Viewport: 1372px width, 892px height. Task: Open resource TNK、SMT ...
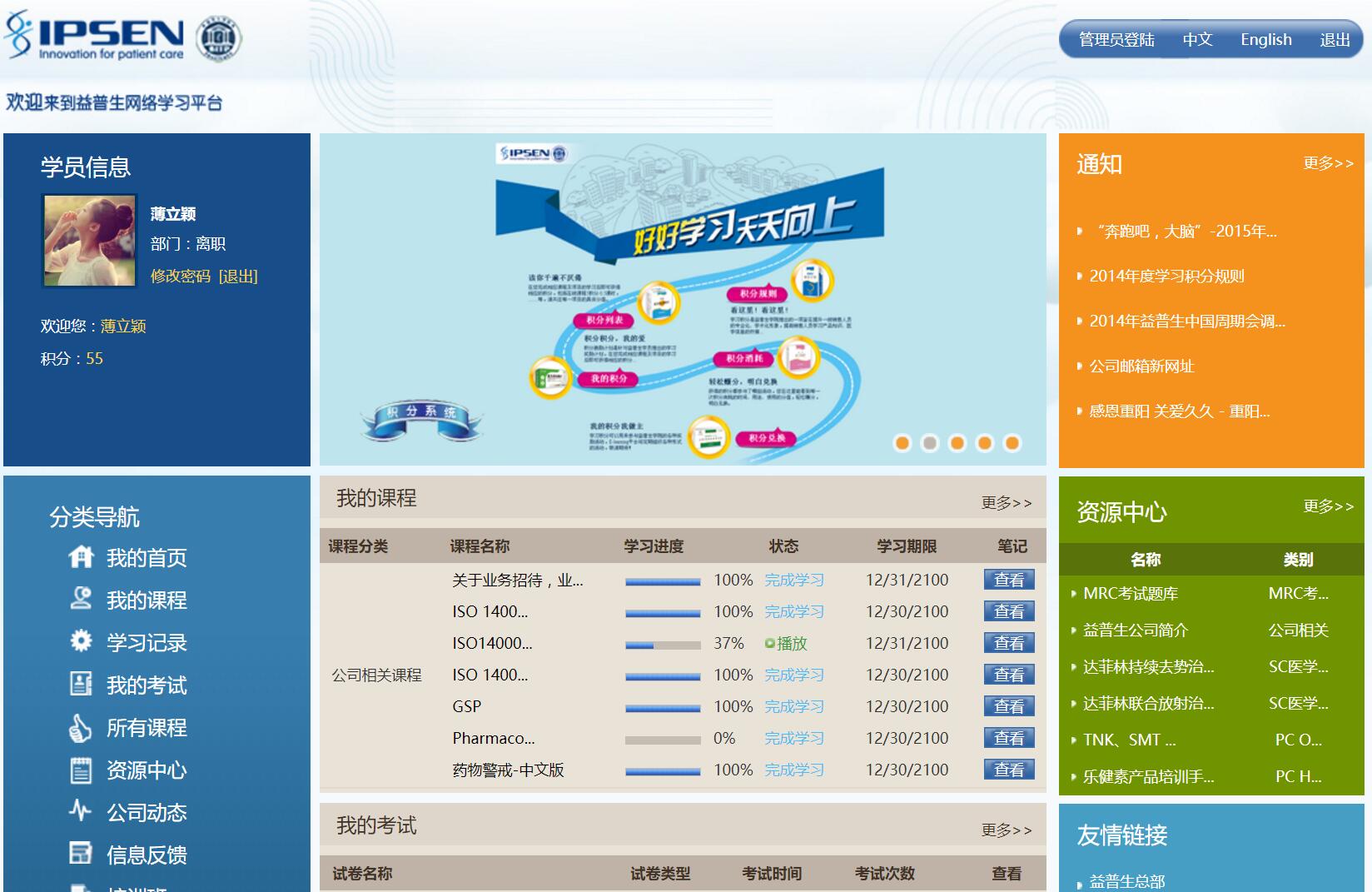point(1130,740)
